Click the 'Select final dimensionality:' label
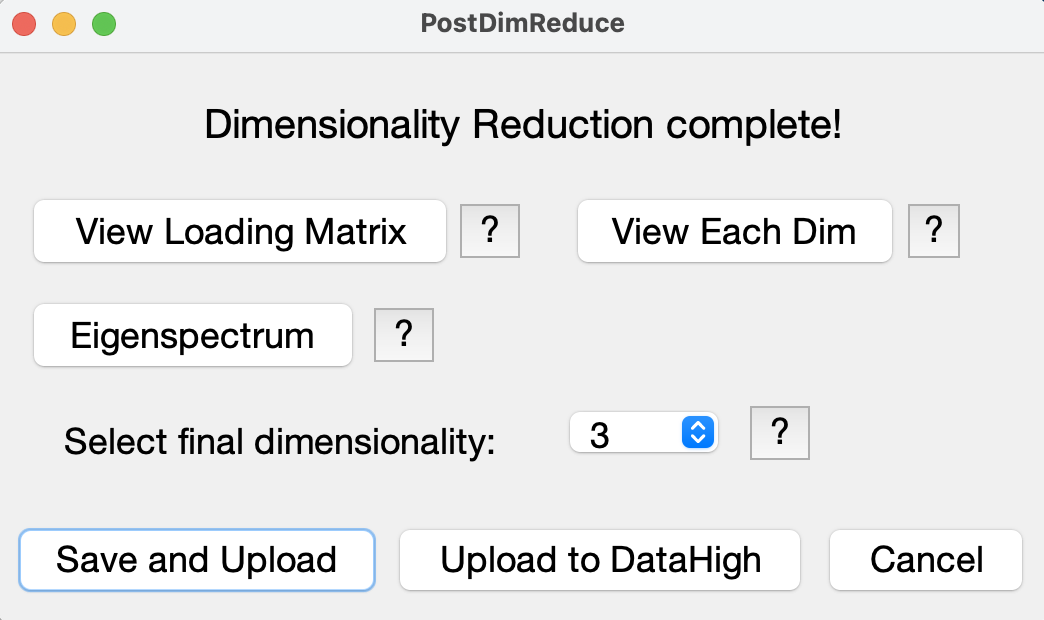The width and height of the screenshot is (1044, 620). point(280,442)
